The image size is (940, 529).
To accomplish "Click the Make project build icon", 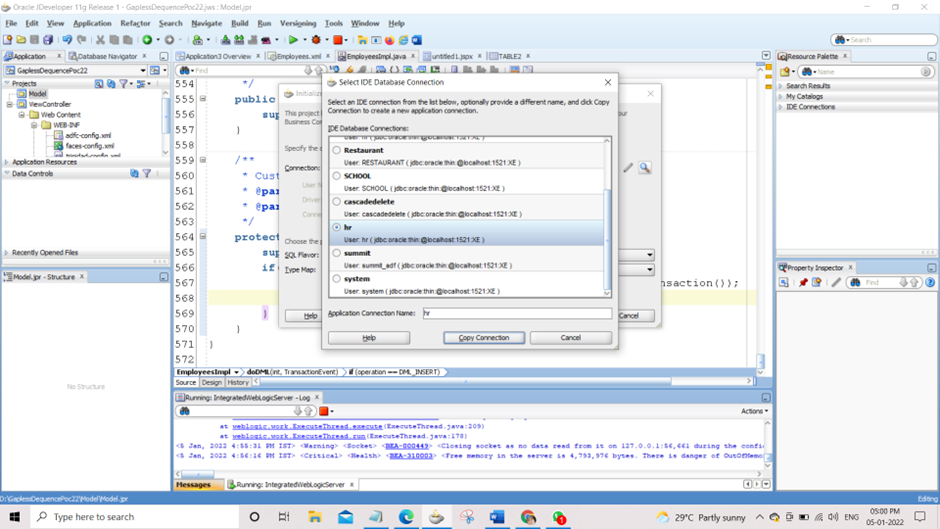I will [225, 40].
